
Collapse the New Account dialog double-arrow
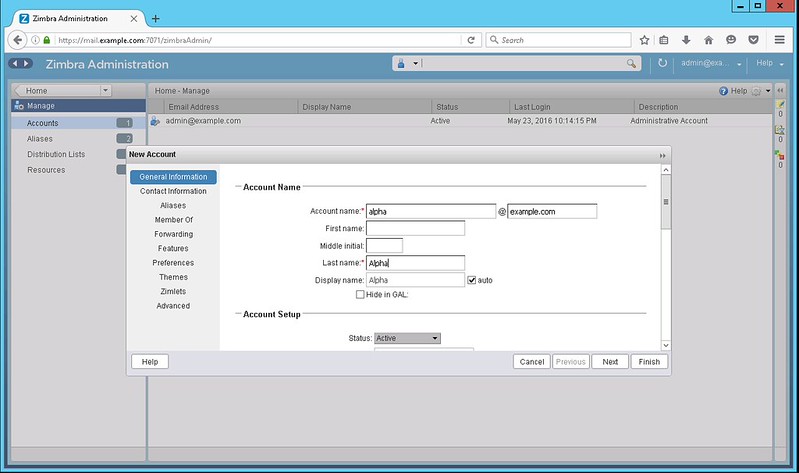662,156
